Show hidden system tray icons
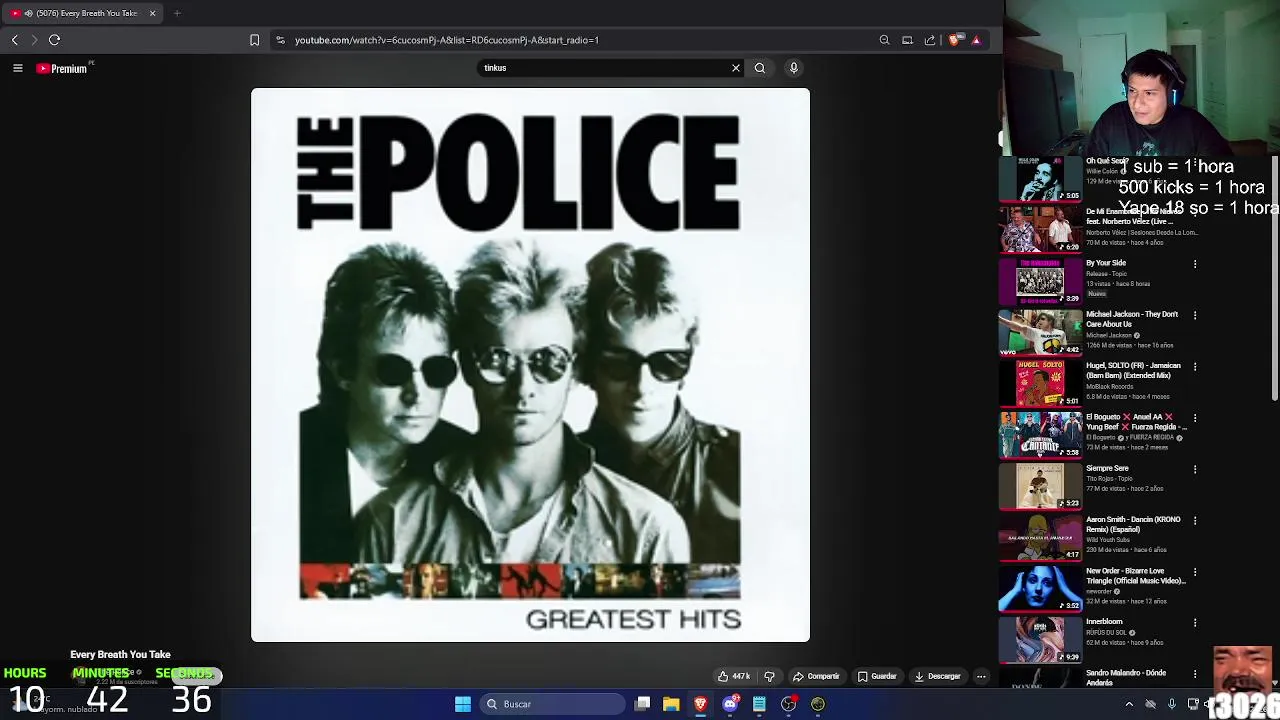The height and width of the screenshot is (720, 1280). tap(1129, 704)
